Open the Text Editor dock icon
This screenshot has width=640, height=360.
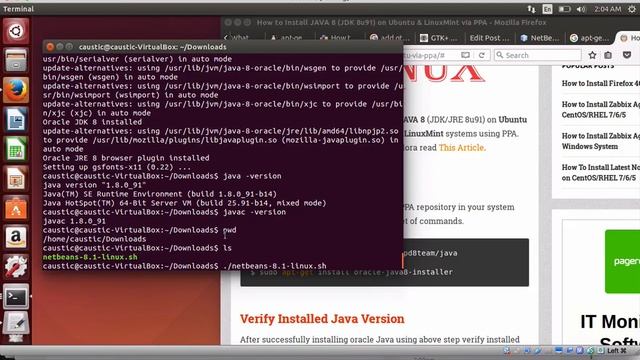(16, 325)
